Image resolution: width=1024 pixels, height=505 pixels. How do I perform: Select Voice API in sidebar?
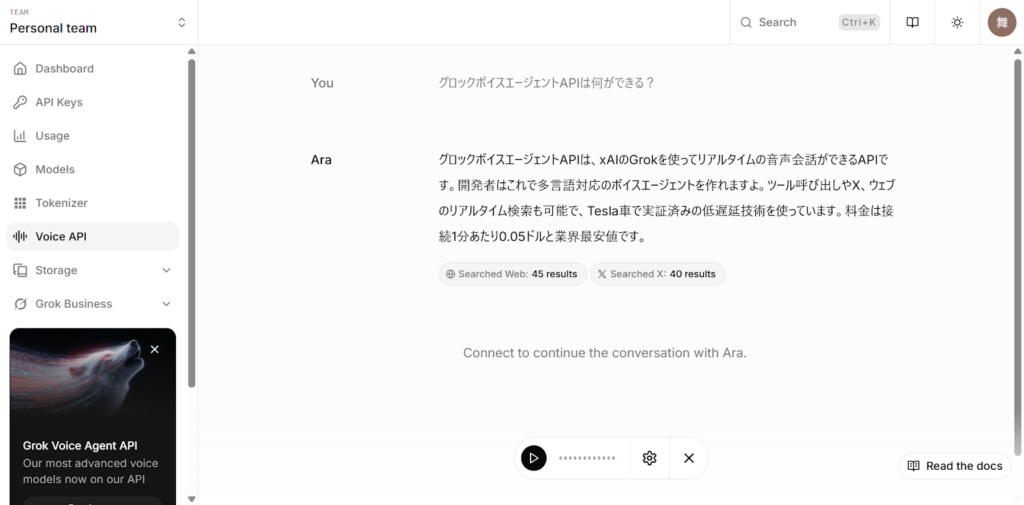coord(92,236)
